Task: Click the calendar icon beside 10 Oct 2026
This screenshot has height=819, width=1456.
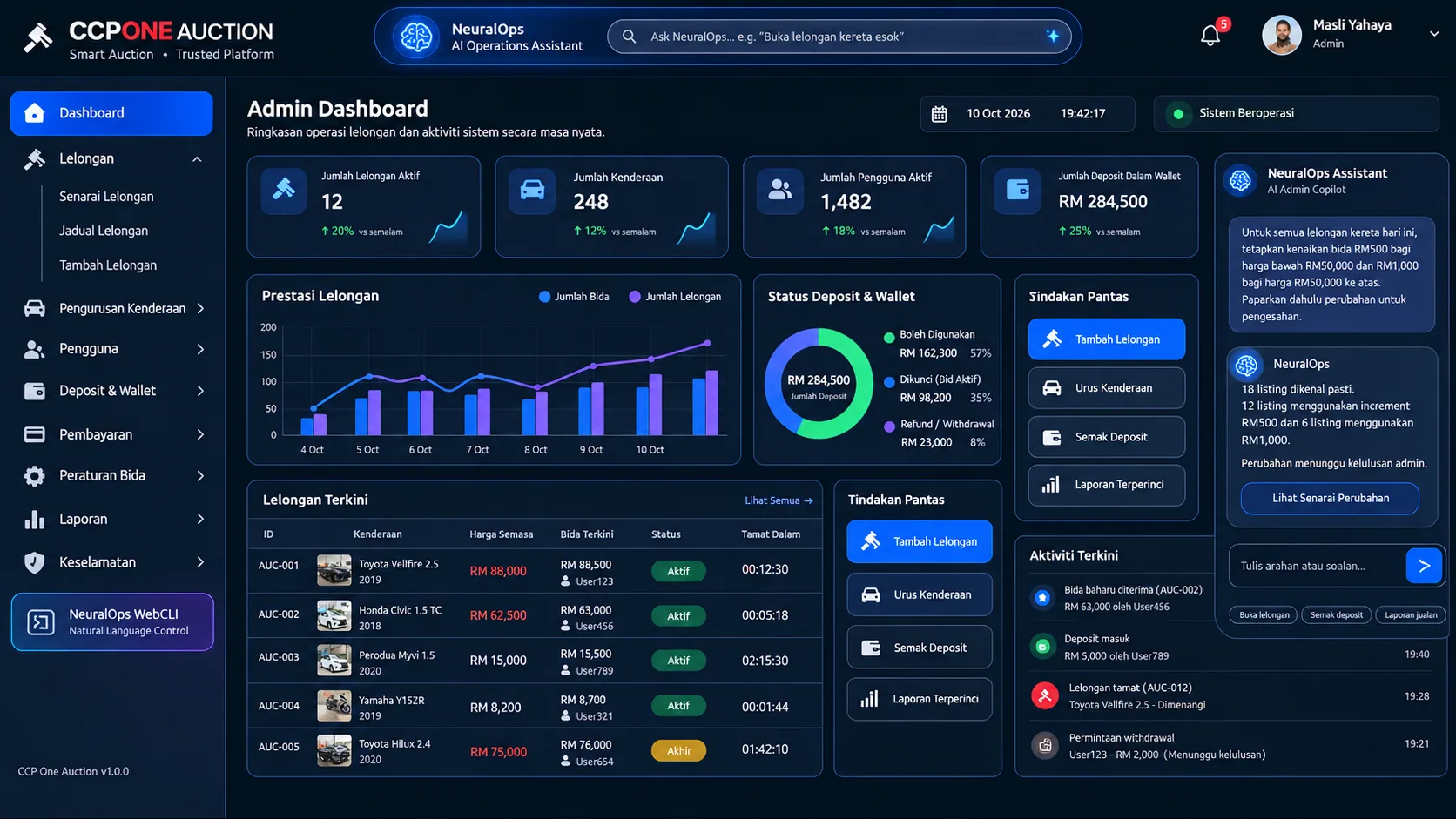Action: (x=940, y=114)
